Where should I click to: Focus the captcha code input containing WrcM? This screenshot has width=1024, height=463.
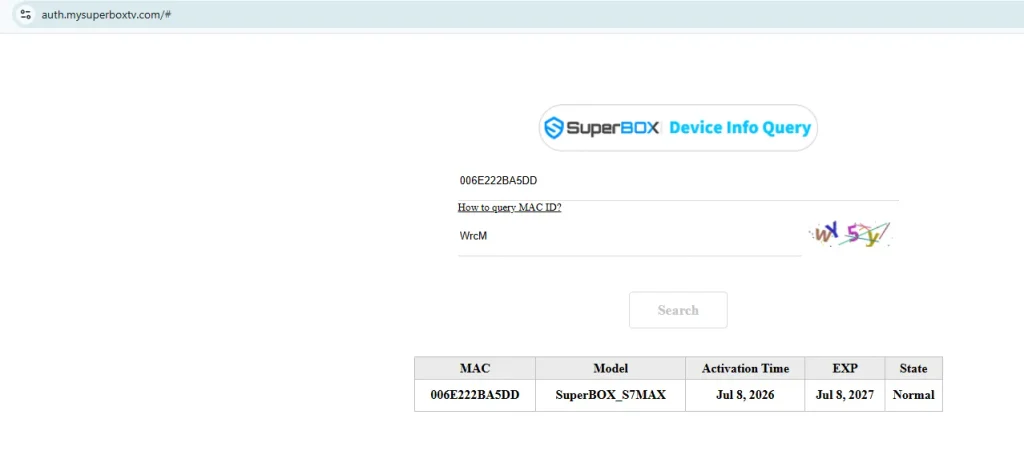click(630, 236)
